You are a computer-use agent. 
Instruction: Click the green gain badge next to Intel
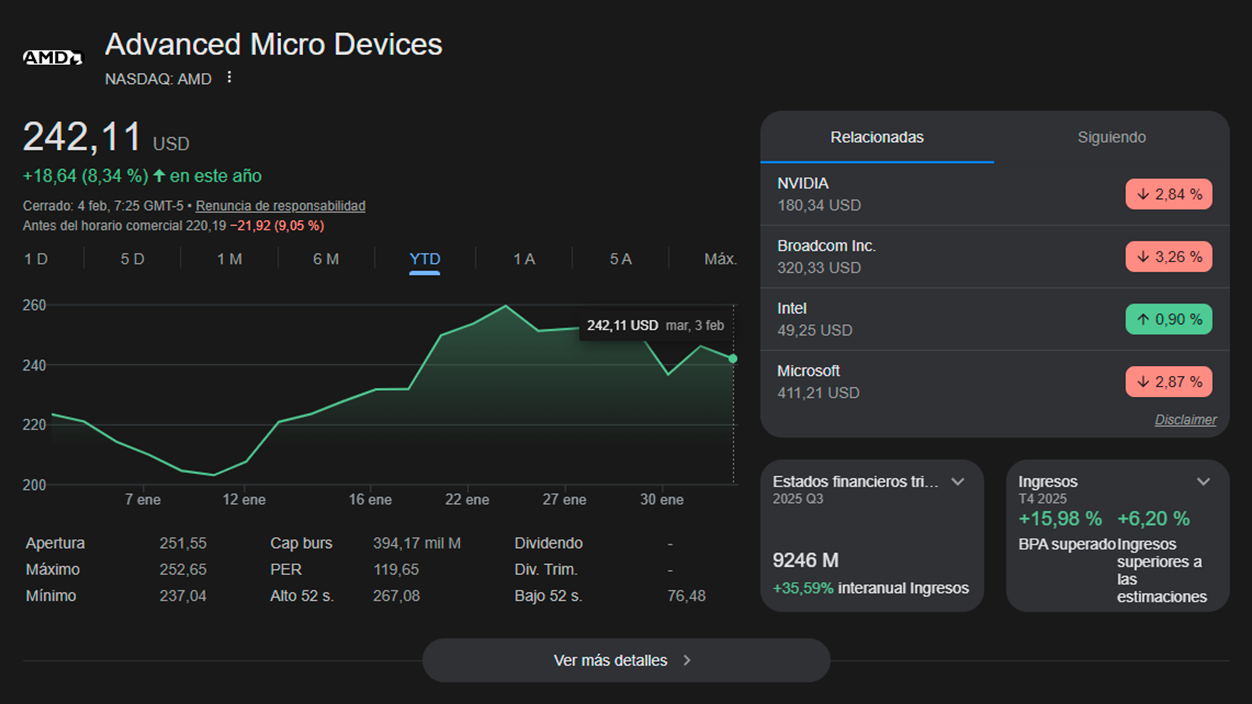point(1168,319)
